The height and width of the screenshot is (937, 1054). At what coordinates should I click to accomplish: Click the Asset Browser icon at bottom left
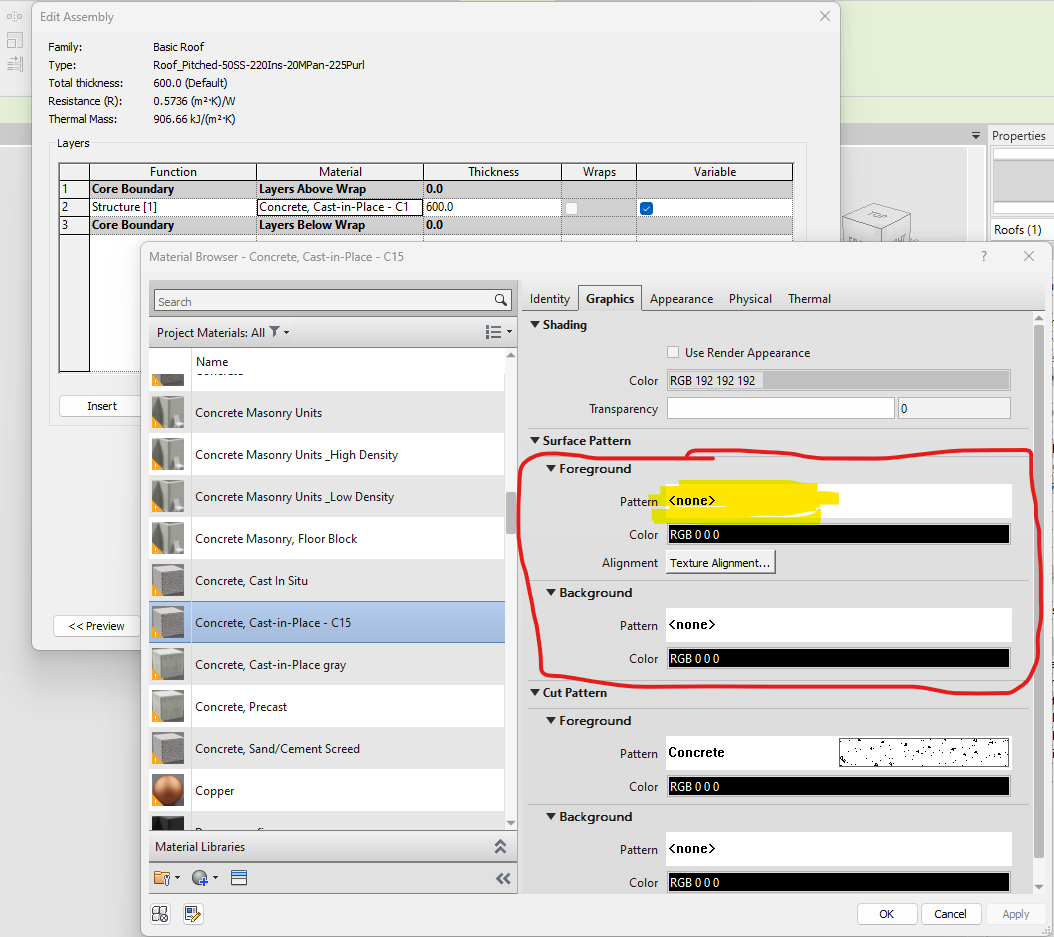160,913
